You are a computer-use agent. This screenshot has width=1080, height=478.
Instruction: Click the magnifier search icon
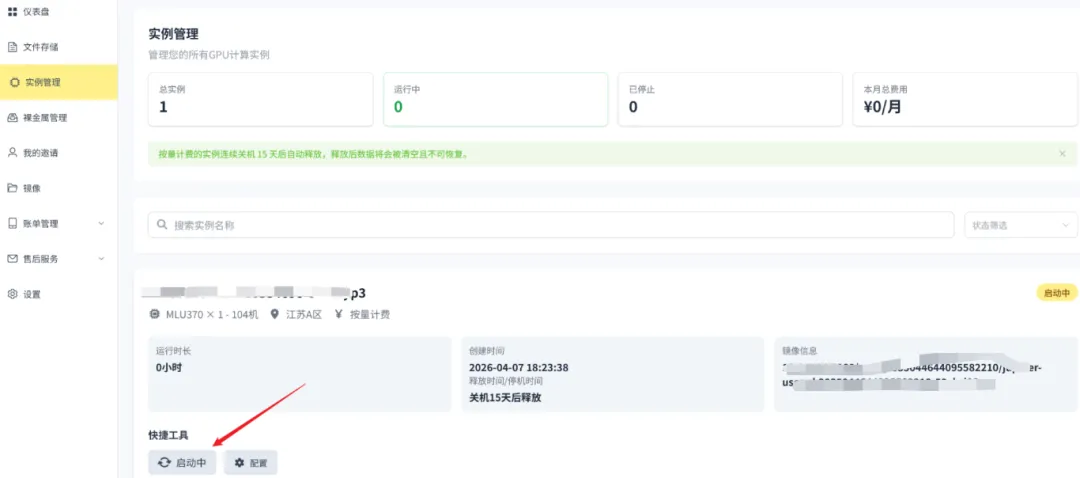click(163, 225)
